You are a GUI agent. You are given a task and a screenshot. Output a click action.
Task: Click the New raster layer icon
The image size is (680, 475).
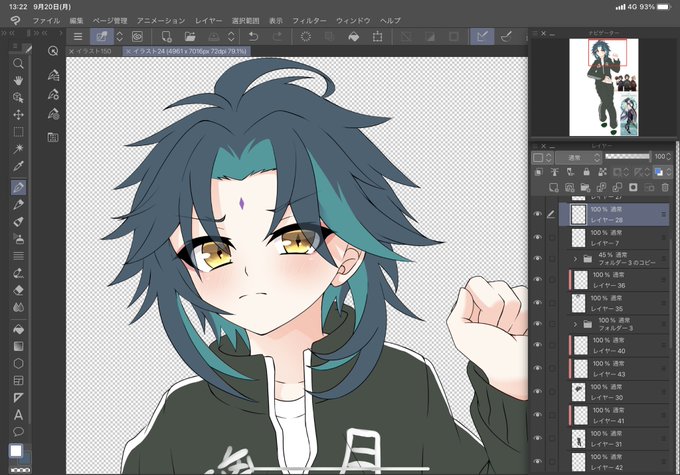point(554,187)
